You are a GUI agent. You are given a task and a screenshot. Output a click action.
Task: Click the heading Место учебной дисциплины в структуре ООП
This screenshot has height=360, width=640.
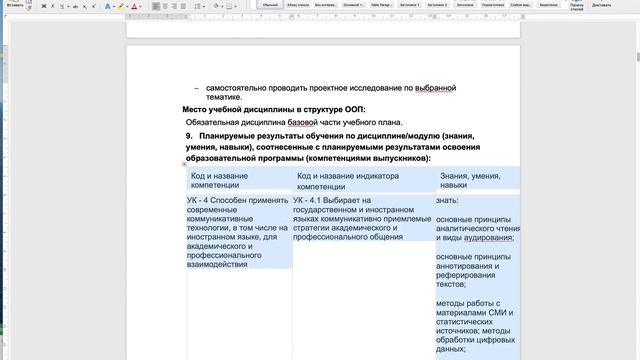(x=274, y=109)
